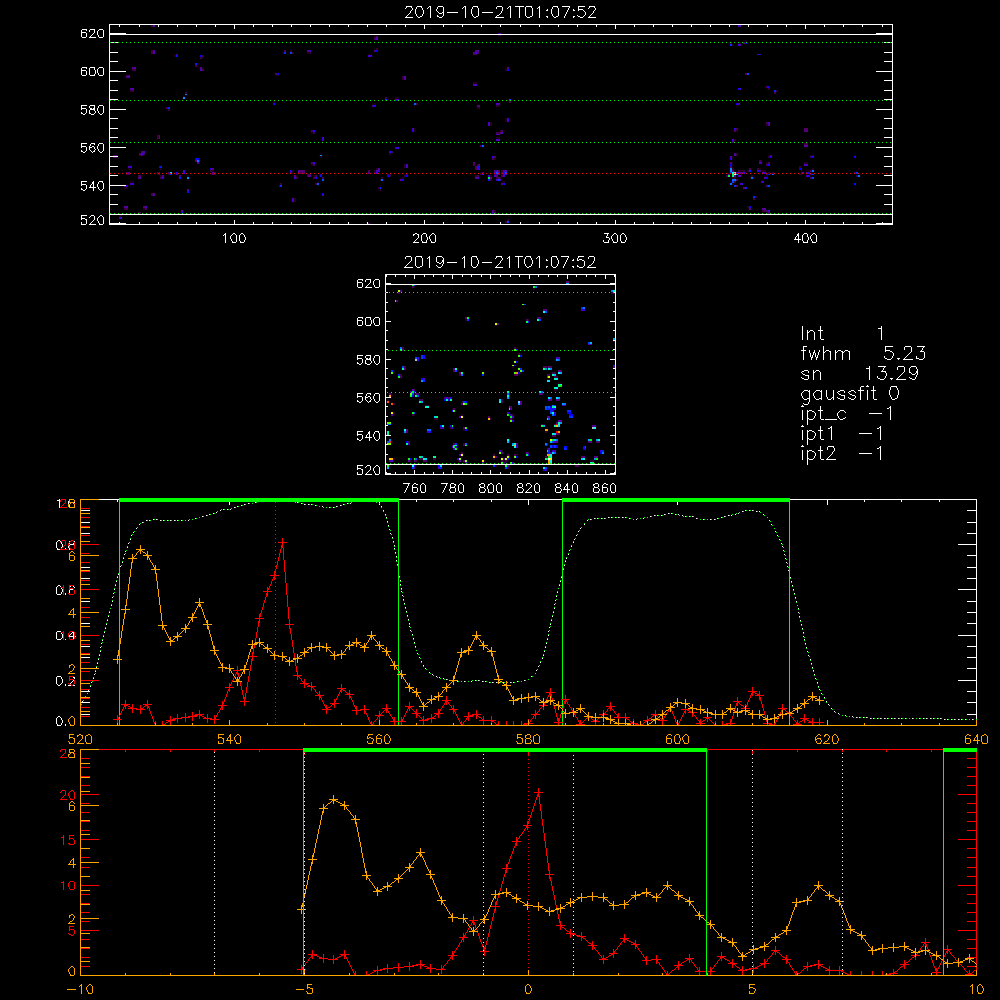Click the orange curve's highest peak near 528
This screenshot has height=1000, width=1000.
140,549
